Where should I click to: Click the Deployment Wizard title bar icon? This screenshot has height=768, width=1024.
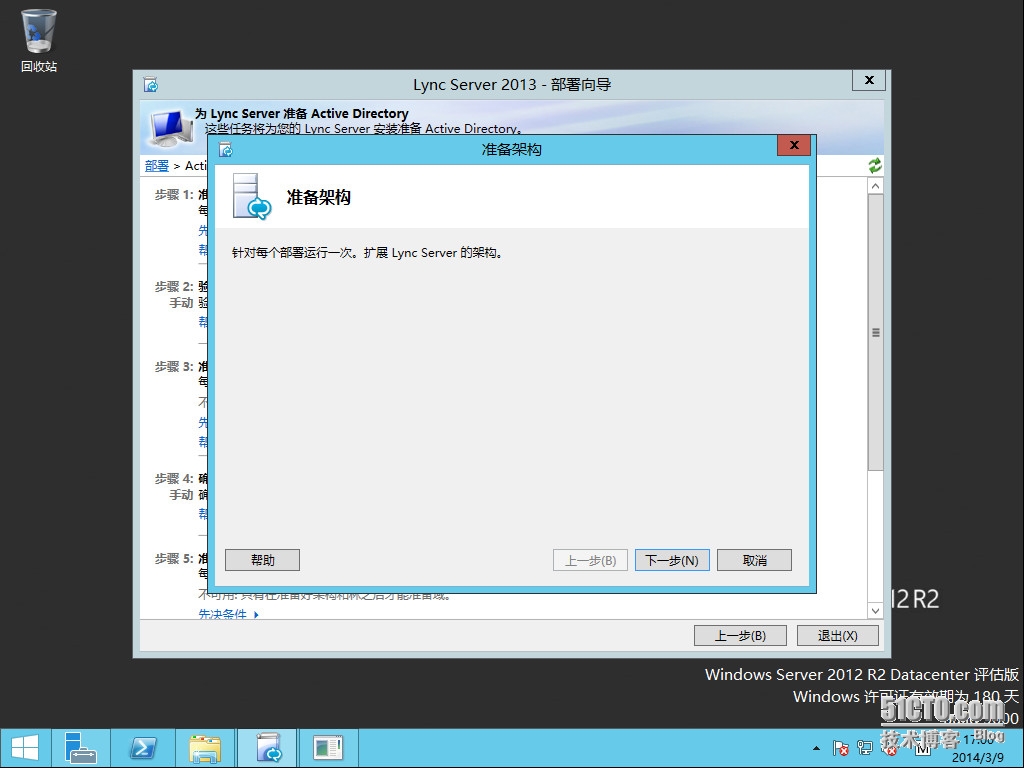point(151,84)
